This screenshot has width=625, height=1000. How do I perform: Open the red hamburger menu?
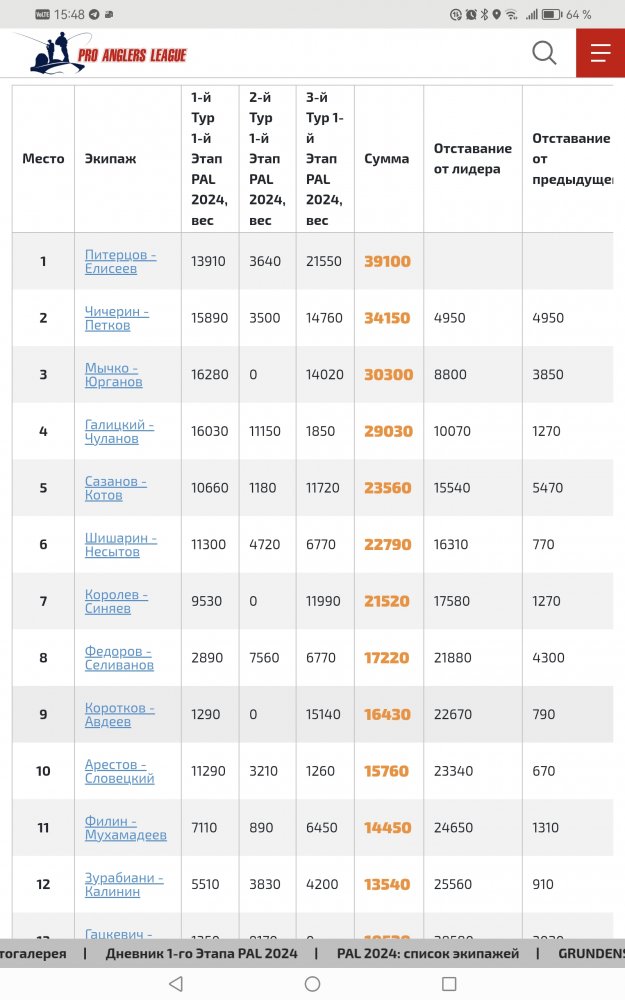pos(600,53)
